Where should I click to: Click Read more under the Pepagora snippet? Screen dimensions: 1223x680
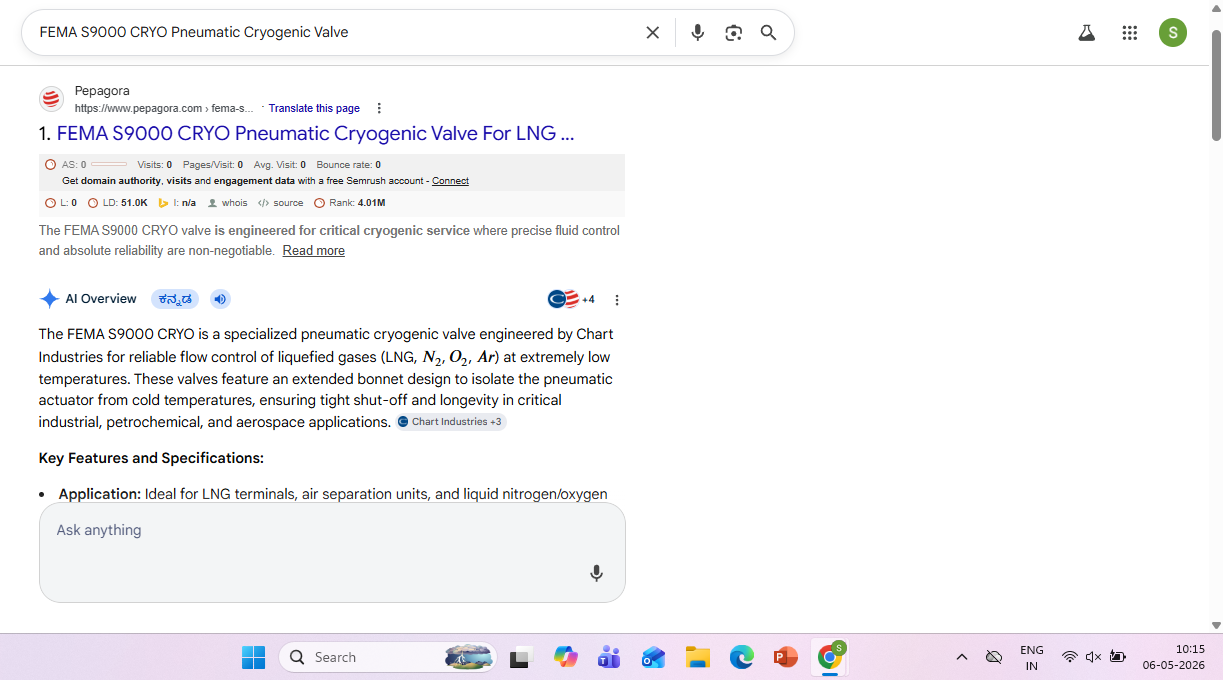coord(313,251)
